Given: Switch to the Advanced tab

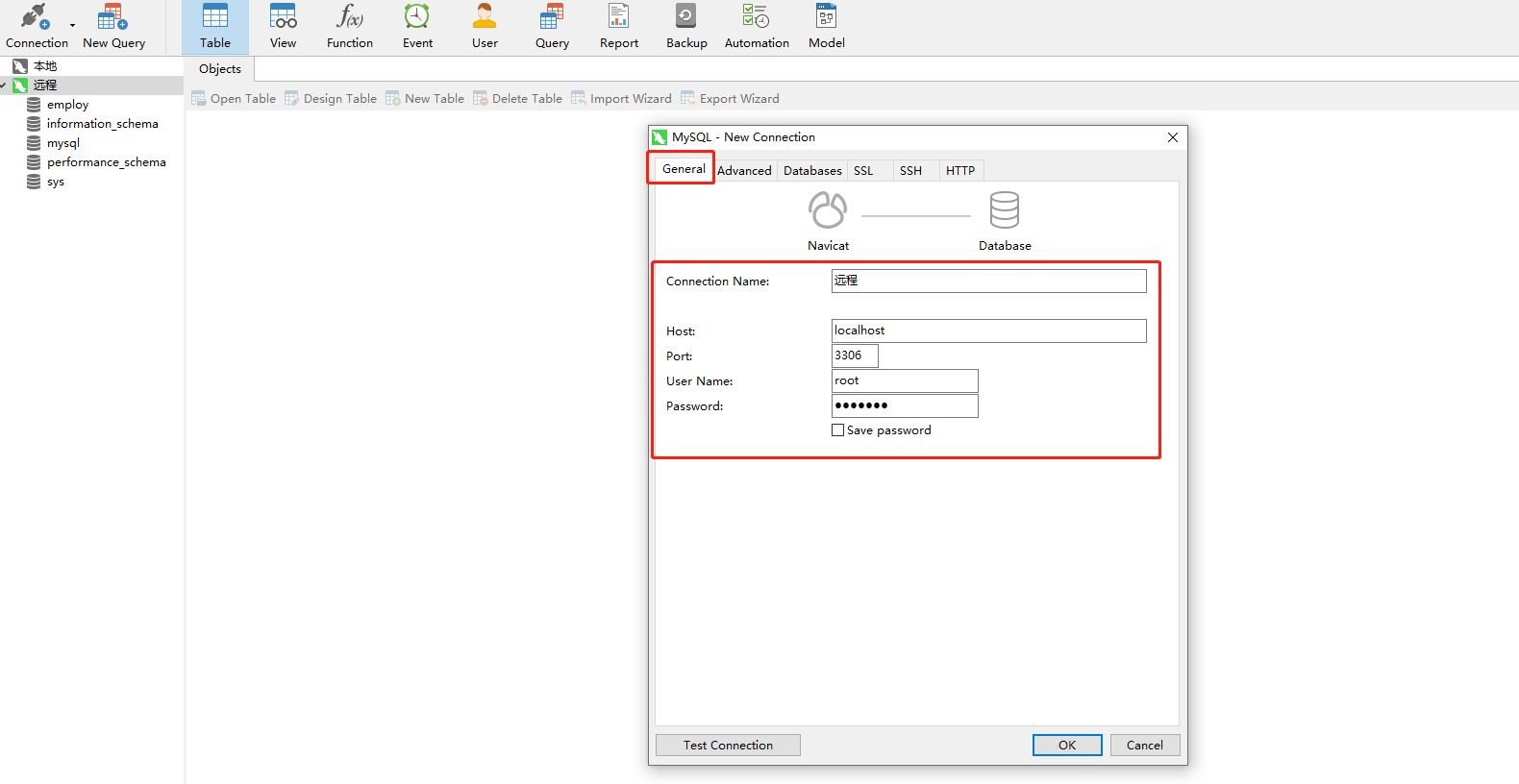Looking at the screenshot, I should click(744, 171).
